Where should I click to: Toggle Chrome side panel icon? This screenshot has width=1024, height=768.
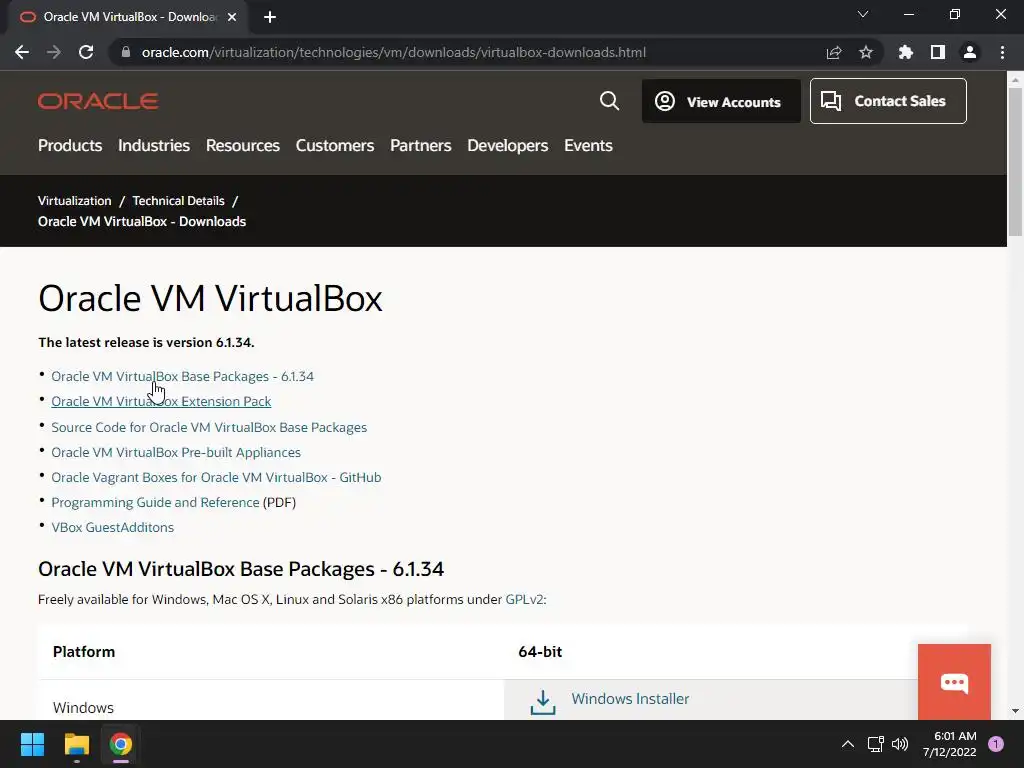[938, 52]
